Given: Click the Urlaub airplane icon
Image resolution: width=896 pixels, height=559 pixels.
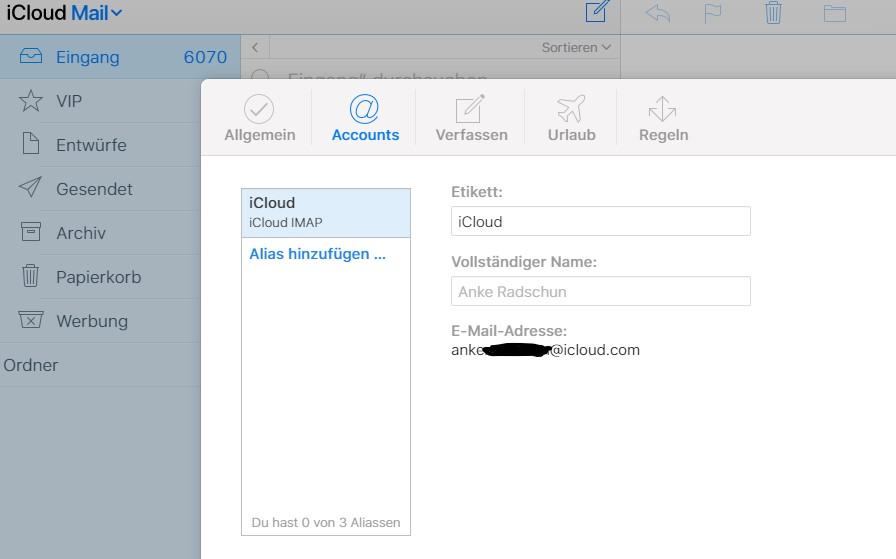Looking at the screenshot, I should [x=571, y=109].
